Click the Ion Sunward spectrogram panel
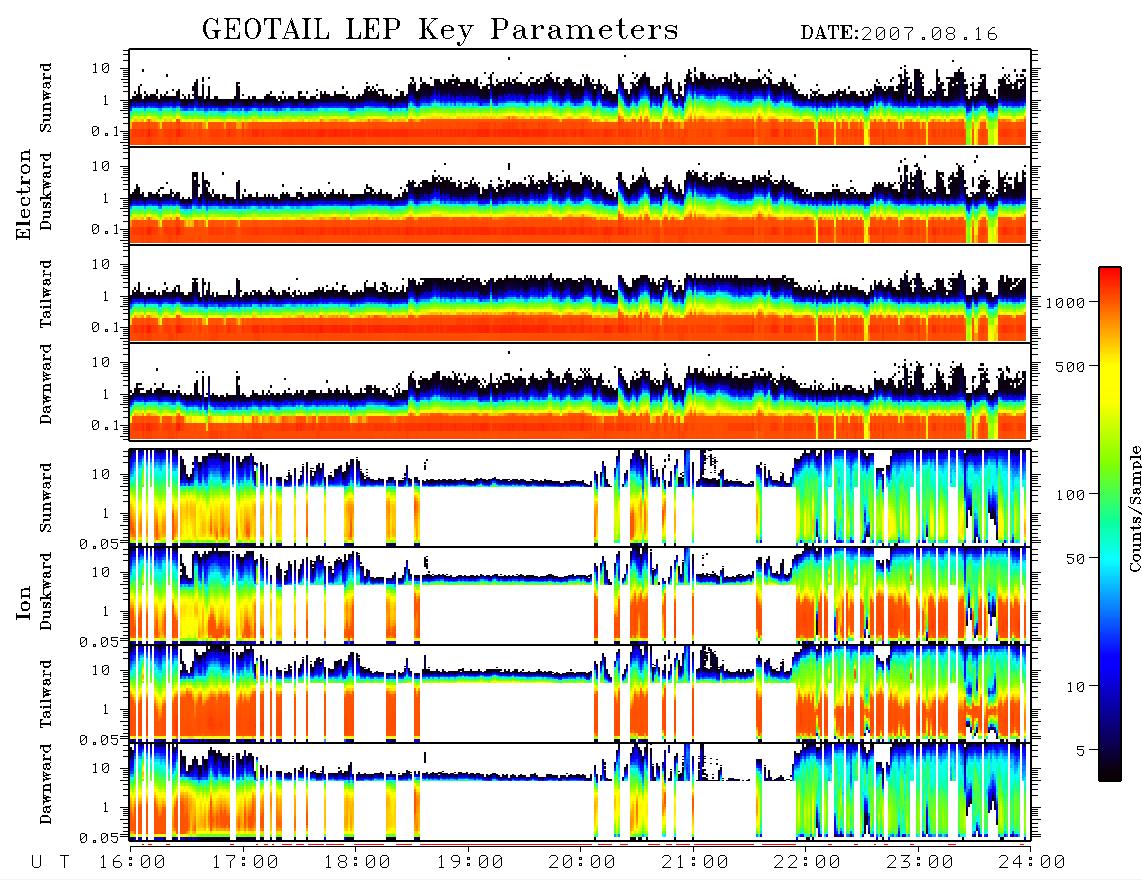Screen dimensions: 1142x880 click(580, 497)
